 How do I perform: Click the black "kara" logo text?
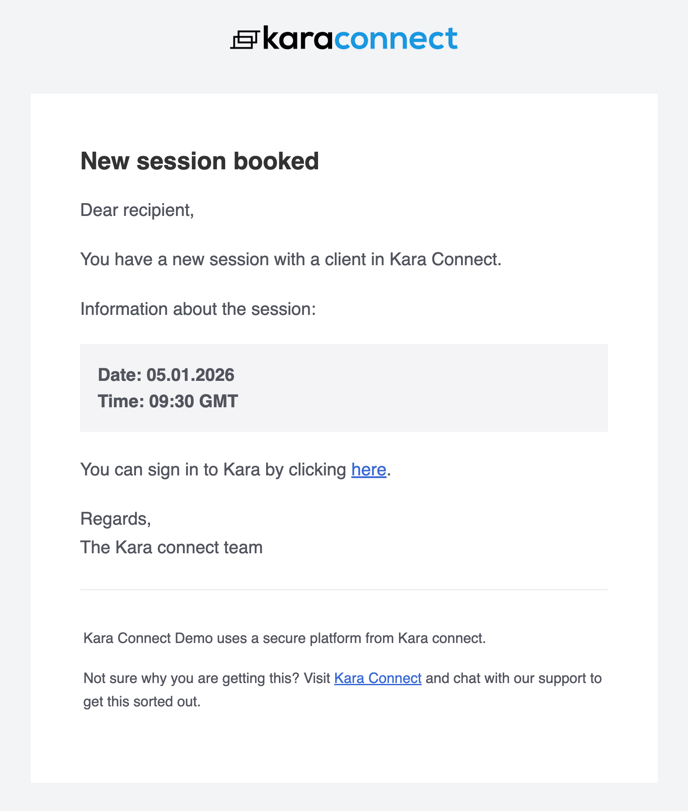pos(299,39)
